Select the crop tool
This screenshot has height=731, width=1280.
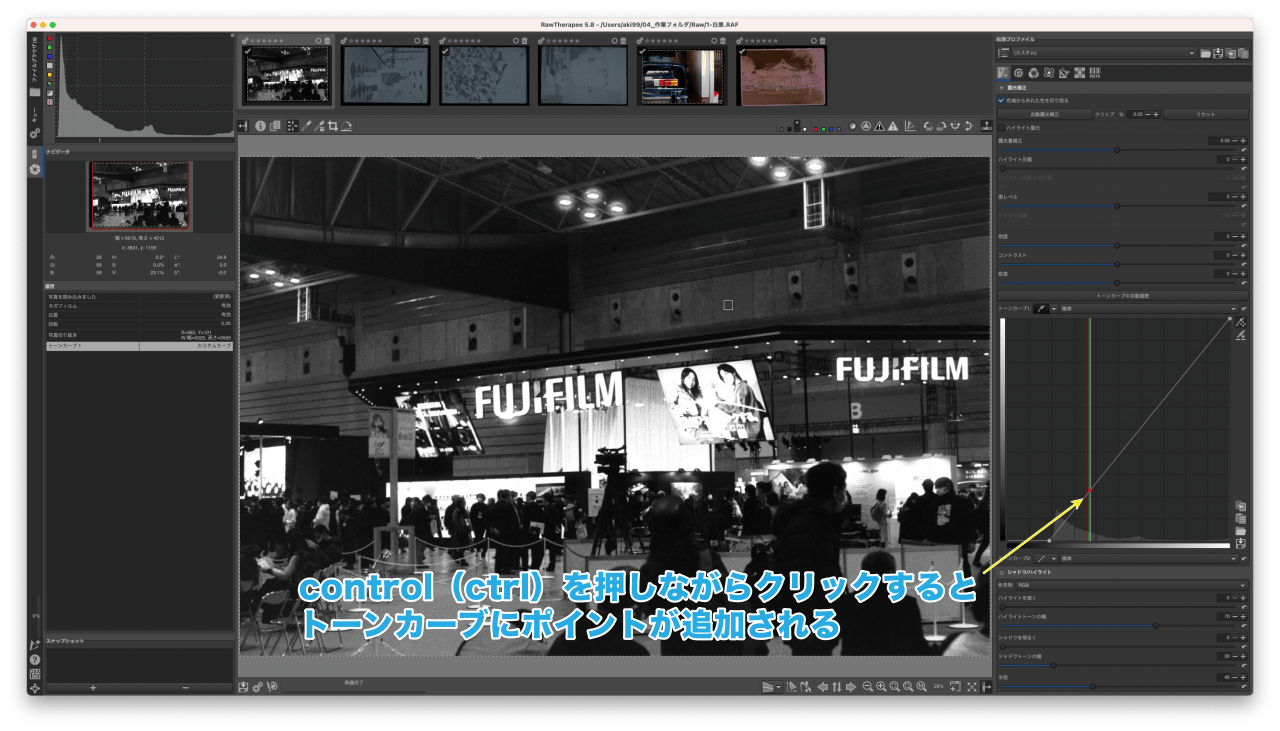(333, 126)
